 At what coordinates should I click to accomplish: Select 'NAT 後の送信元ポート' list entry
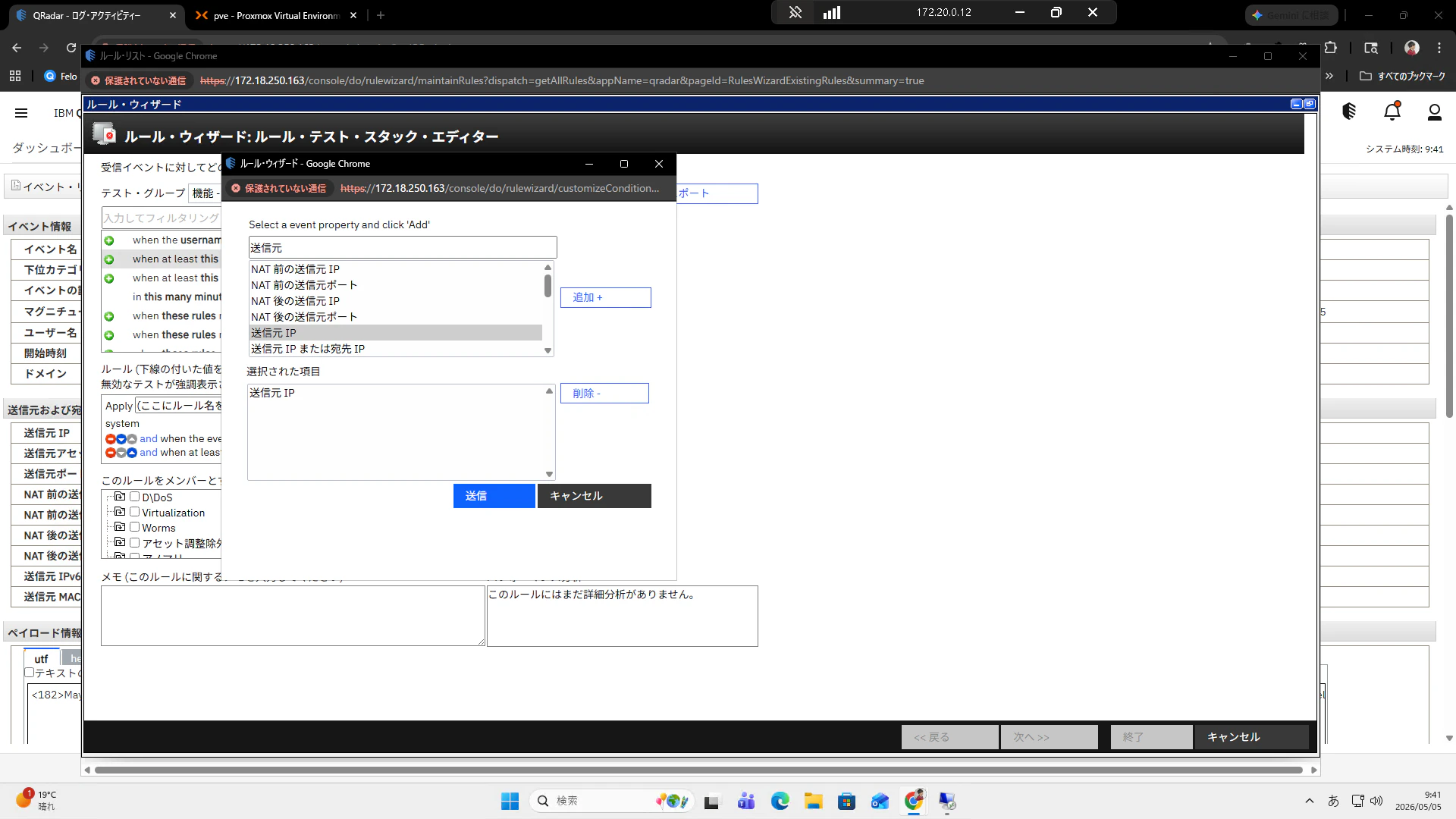click(x=396, y=317)
